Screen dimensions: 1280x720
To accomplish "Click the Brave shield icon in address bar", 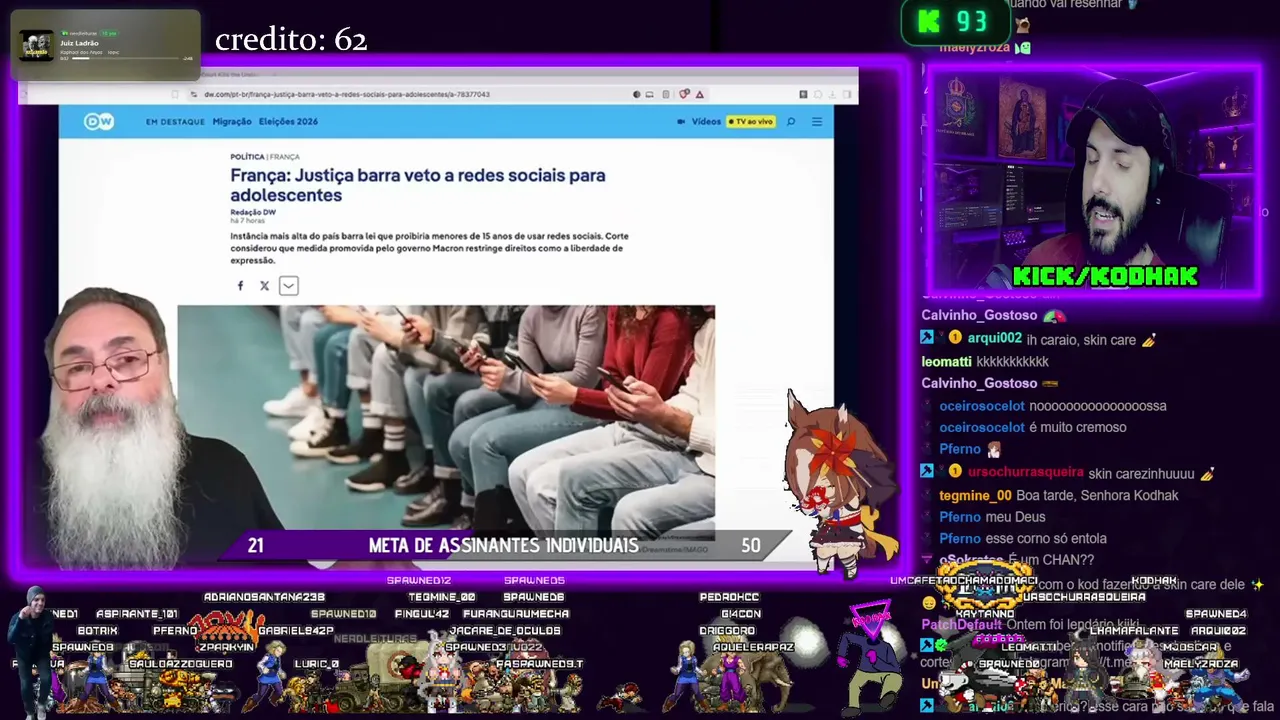I will tap(684, 94).
